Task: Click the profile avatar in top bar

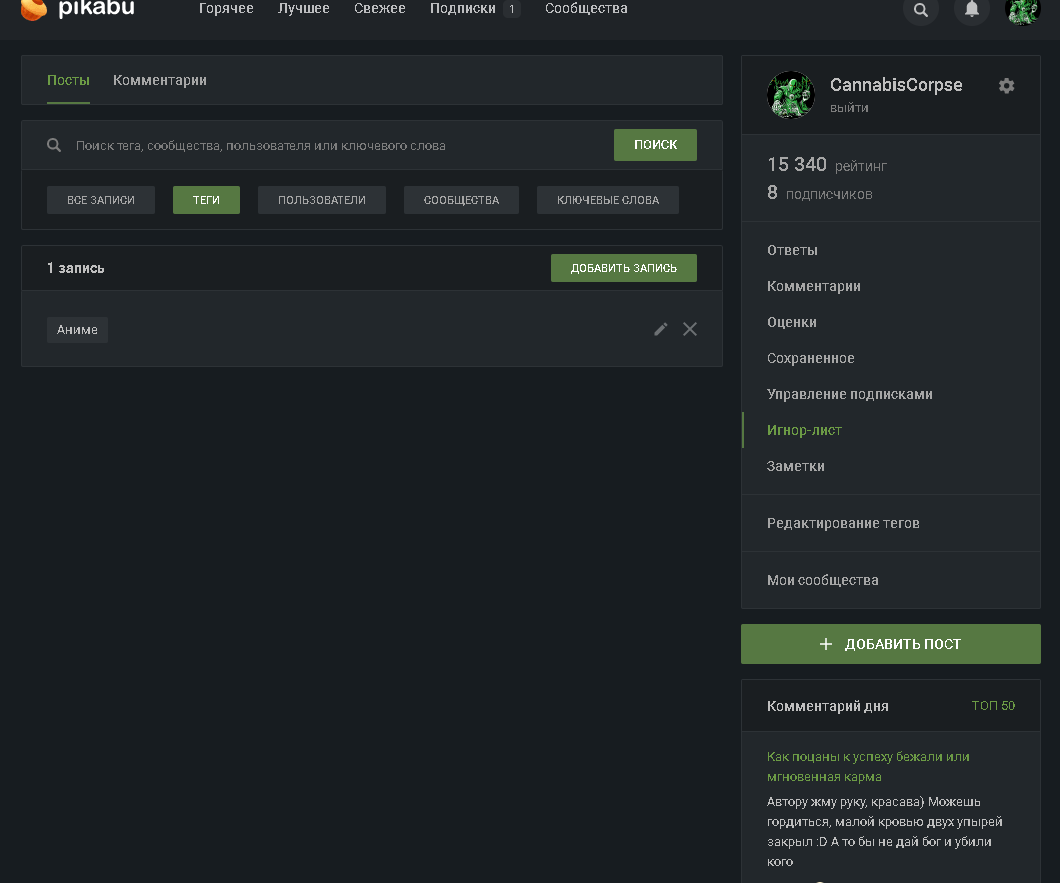Action: (x=1022, y=10)
